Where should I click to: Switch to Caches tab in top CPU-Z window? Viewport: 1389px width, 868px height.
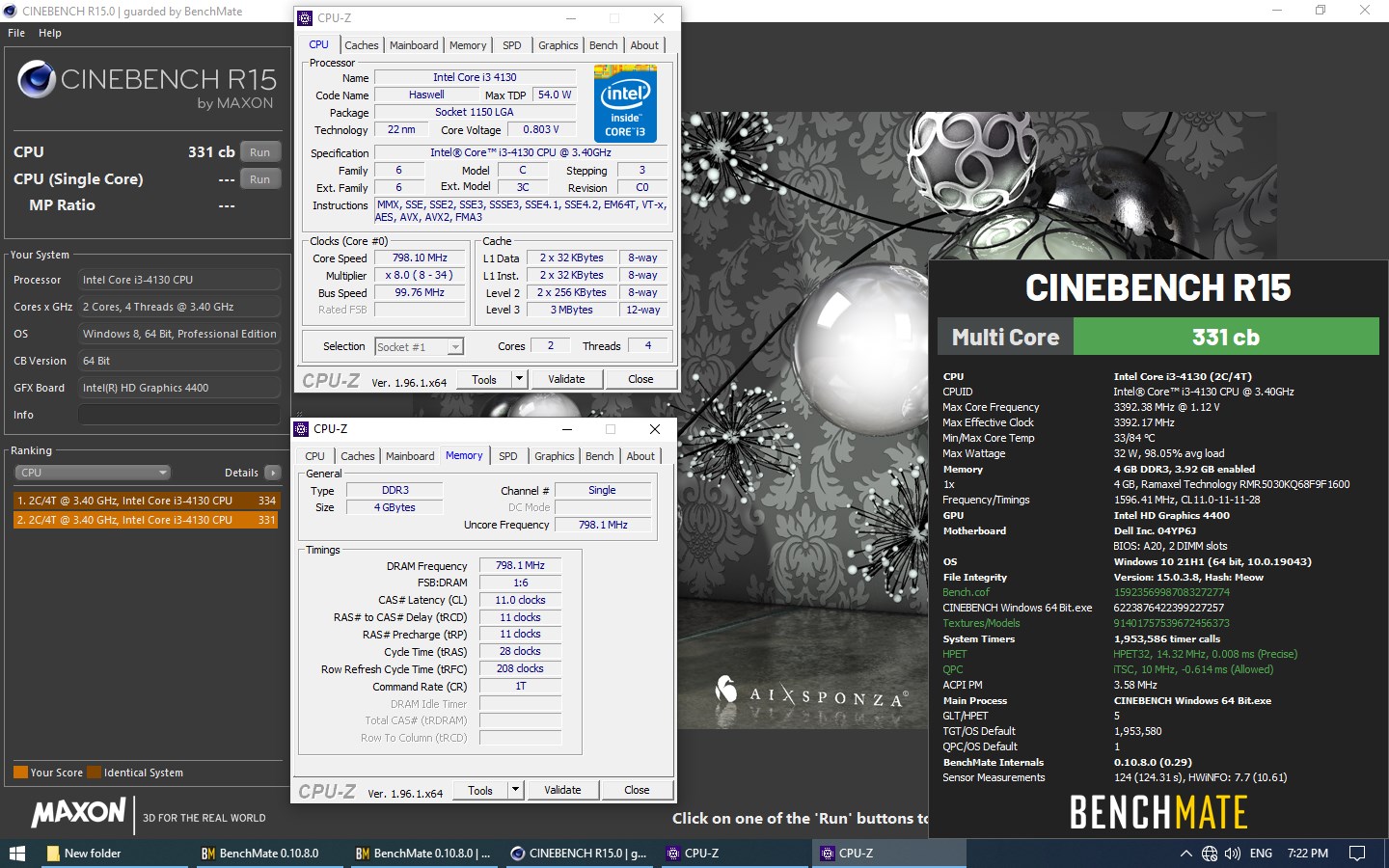[362, 45]
